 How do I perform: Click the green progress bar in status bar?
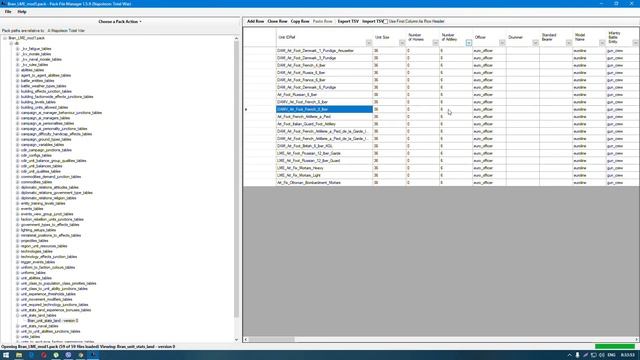[615, 347]
